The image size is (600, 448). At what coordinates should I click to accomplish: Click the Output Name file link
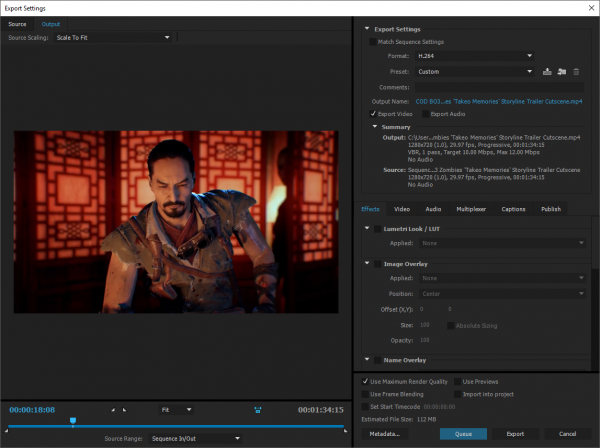click(499, 101)
